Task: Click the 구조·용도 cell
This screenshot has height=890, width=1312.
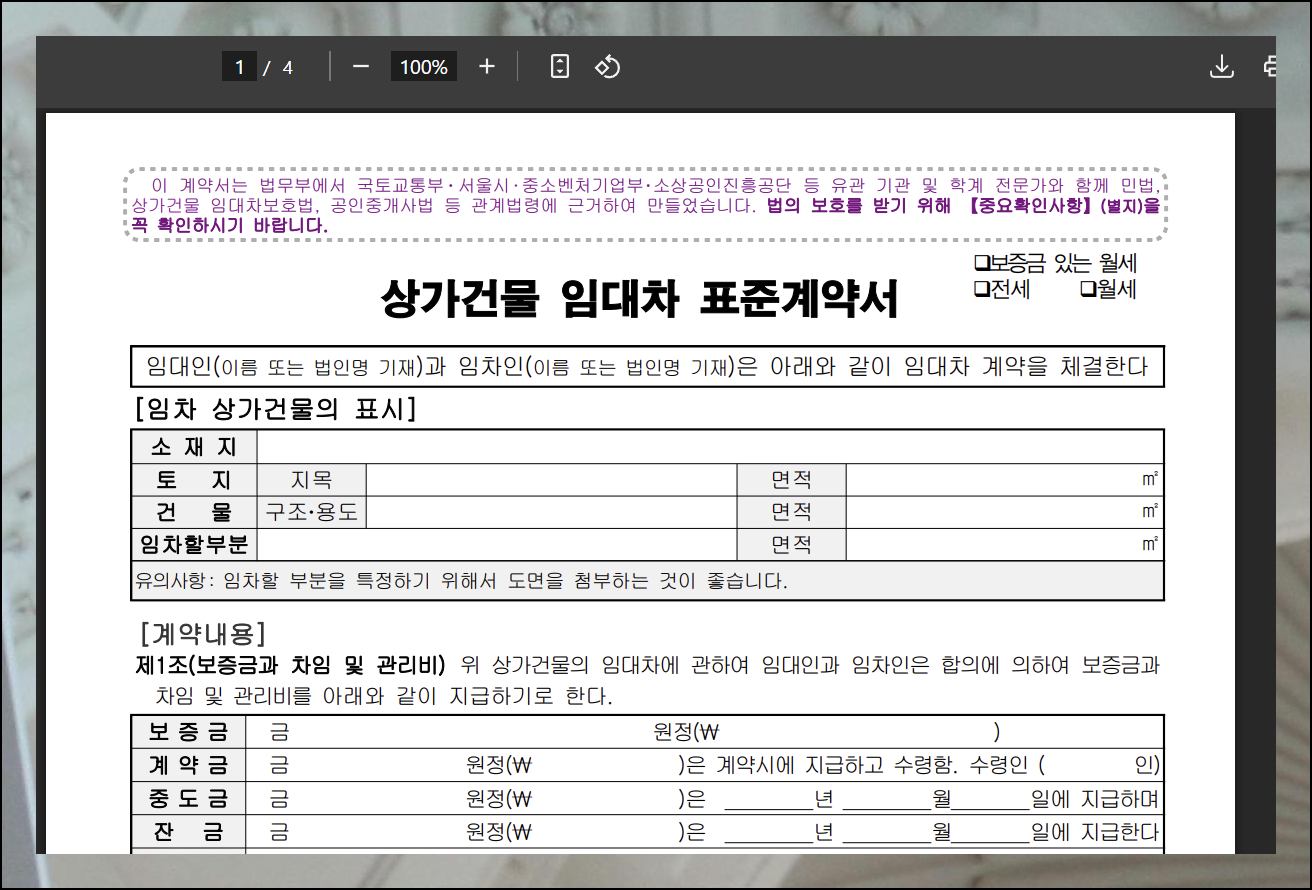Action: point(312,512)
